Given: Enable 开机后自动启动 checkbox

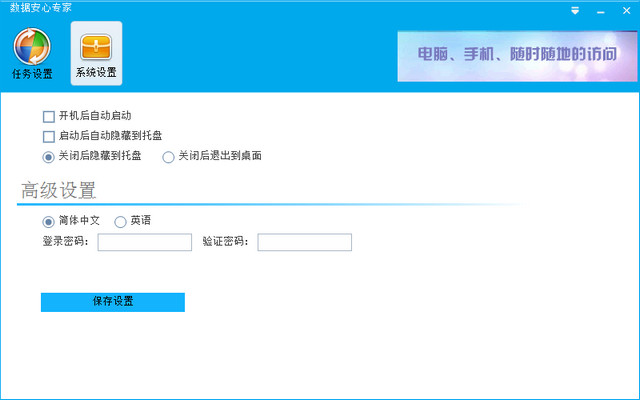Looking at the screenshot, I should (49, 116).
